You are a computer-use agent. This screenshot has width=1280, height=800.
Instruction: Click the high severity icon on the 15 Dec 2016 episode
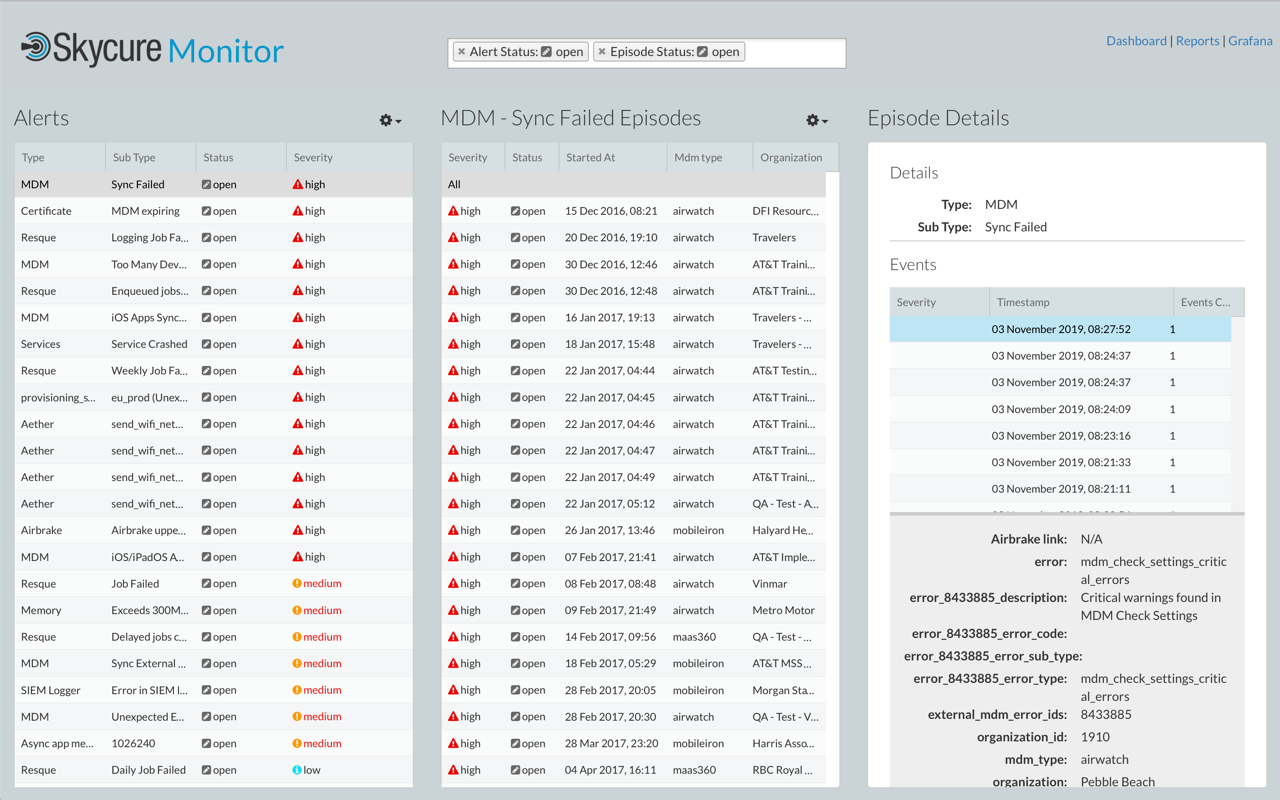coord(455,211)
